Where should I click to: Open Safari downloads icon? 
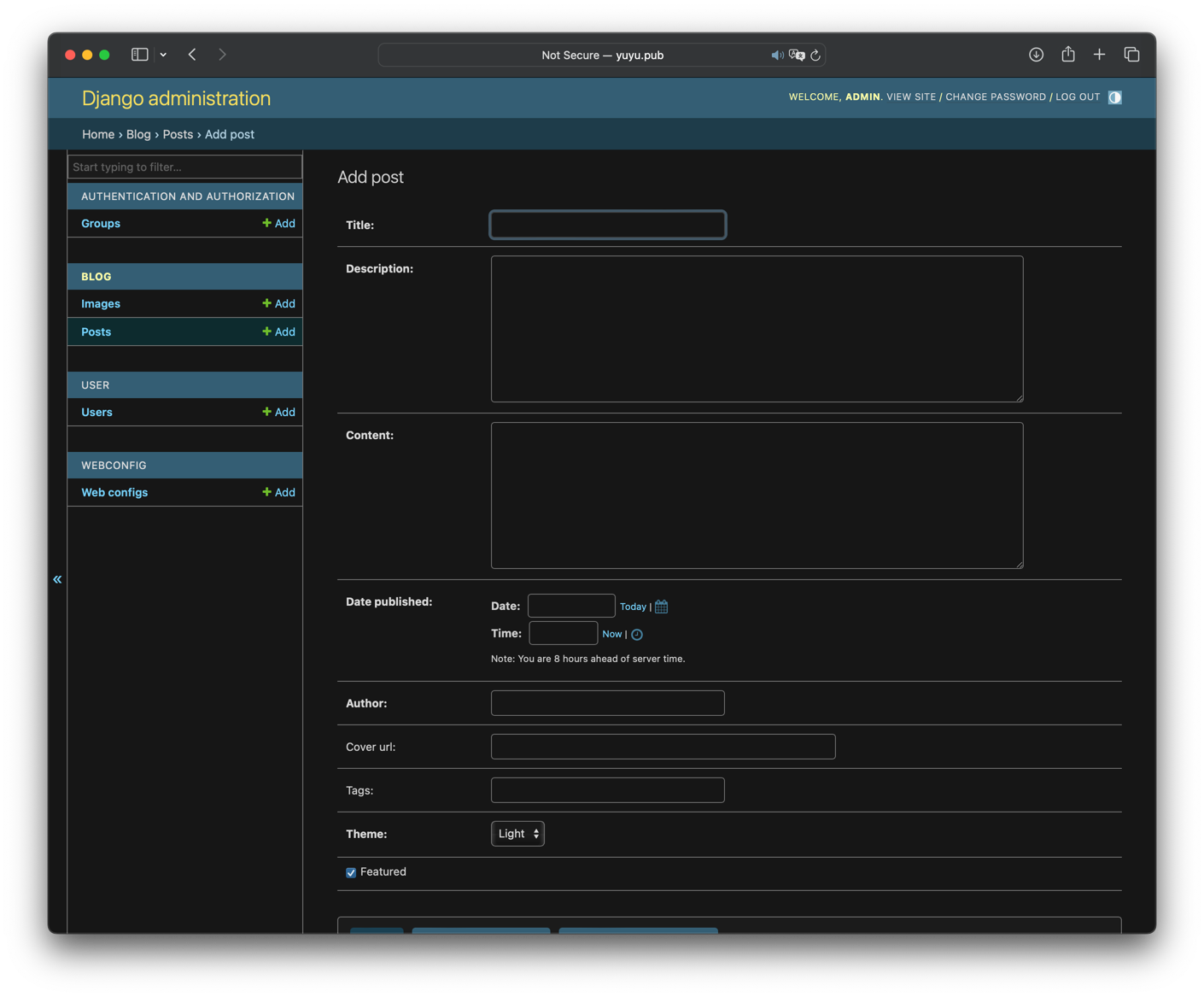(1036, 55)
